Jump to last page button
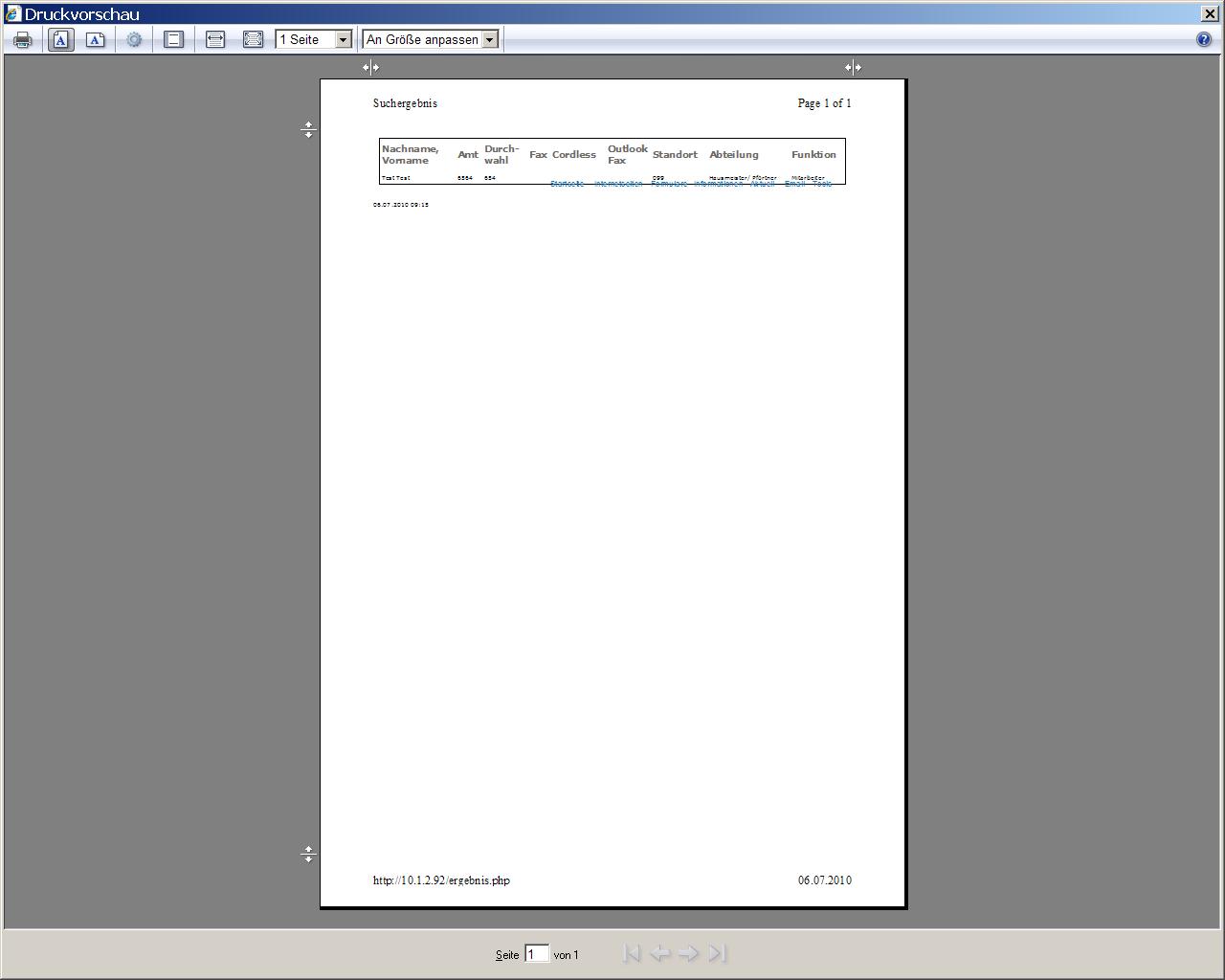Screen dimensions: 1225x980 point(717,953)
